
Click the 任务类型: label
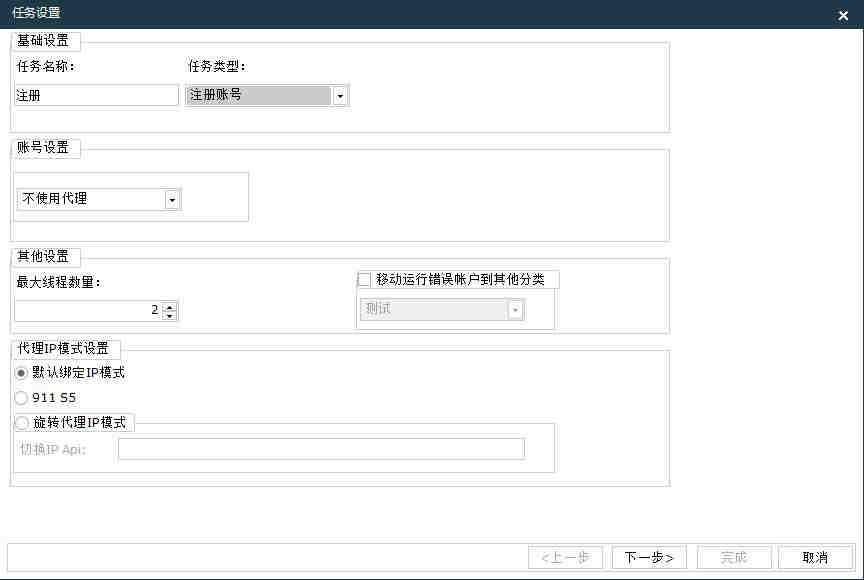point(217,66)
